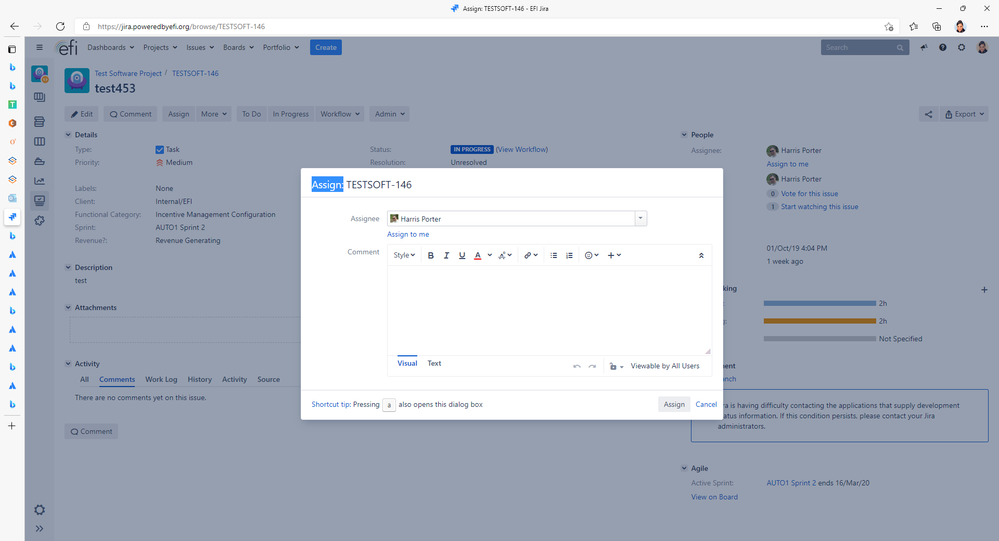Image resolution: width=999 pixels, height=541 pixels.
Task: Open the insert link dropdown
Action: [x=531, y=256]
